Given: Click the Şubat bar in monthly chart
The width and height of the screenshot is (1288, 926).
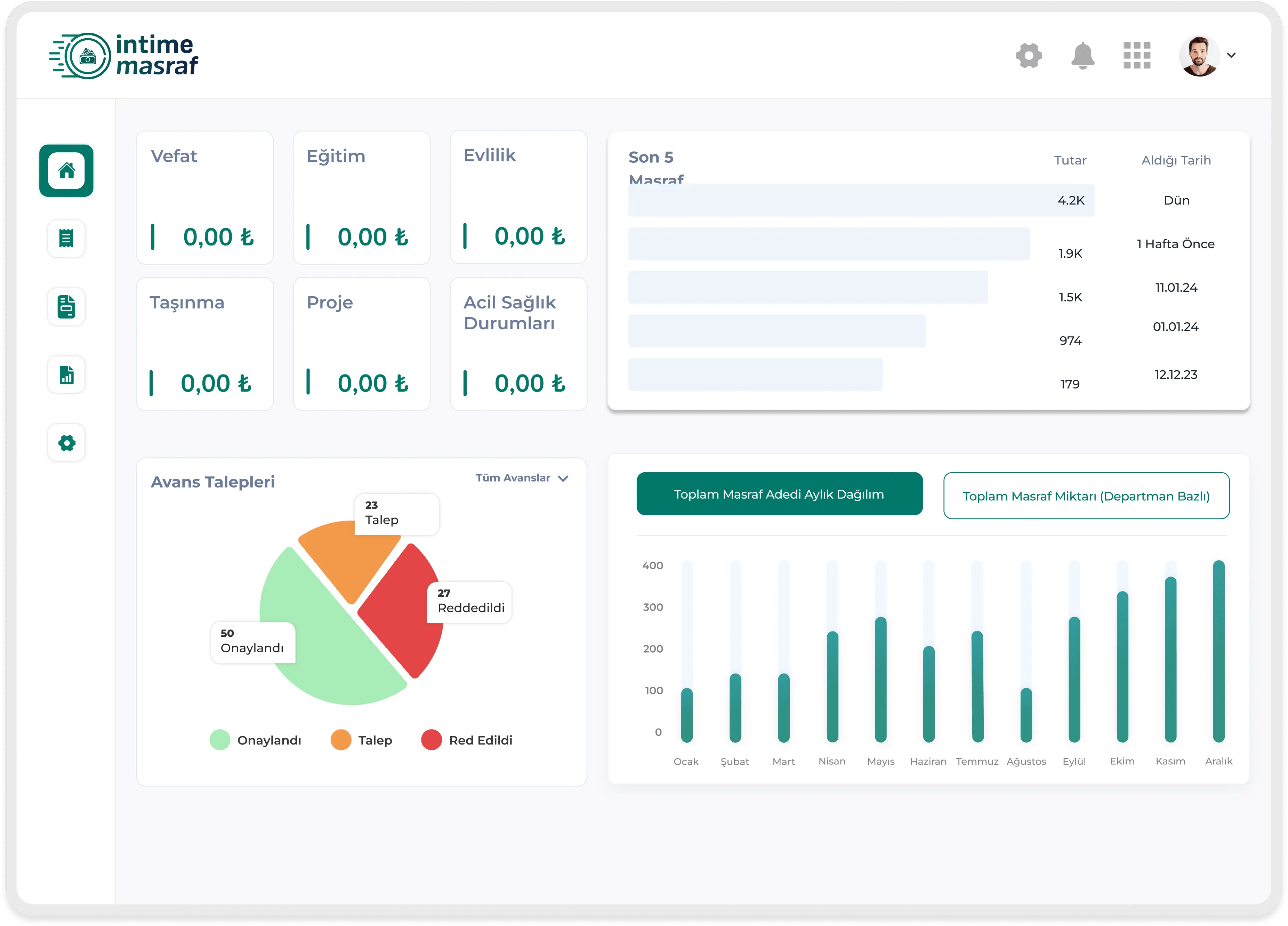Looking at the screenshot, I should tap(735, 707).
